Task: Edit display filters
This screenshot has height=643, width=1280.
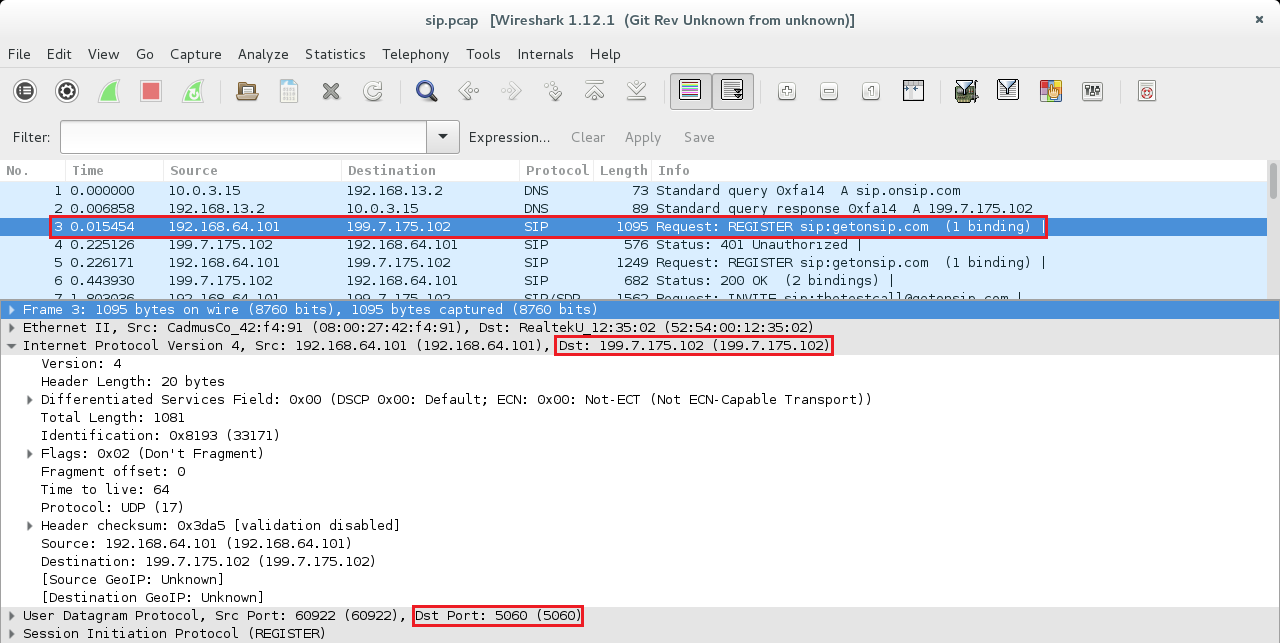Action: [x=1008, y=91]
